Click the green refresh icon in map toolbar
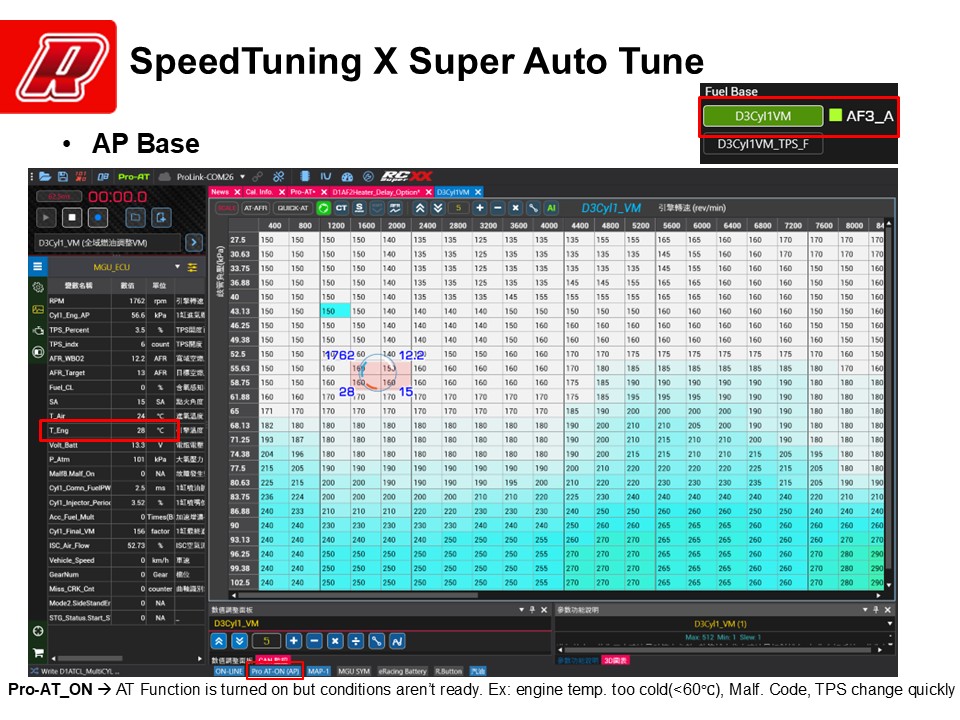 click(x=323, y=208)
